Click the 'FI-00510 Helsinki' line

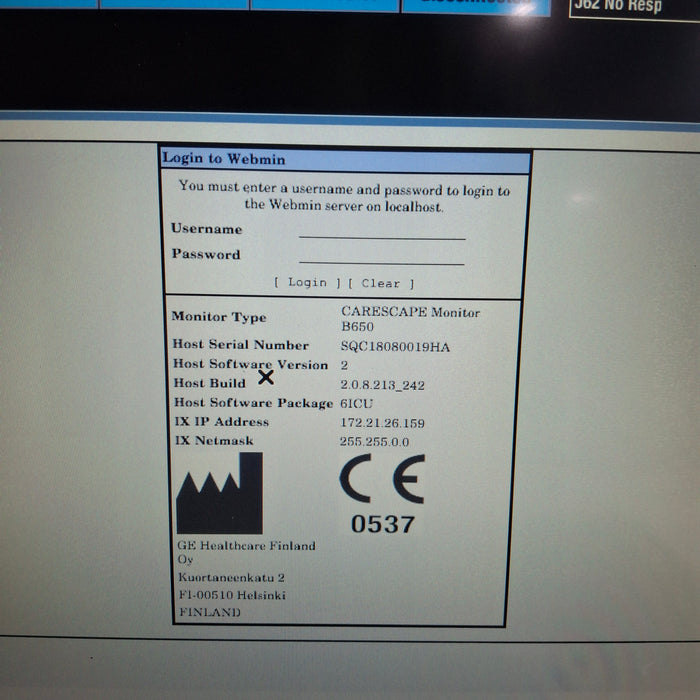click(232, 595)
